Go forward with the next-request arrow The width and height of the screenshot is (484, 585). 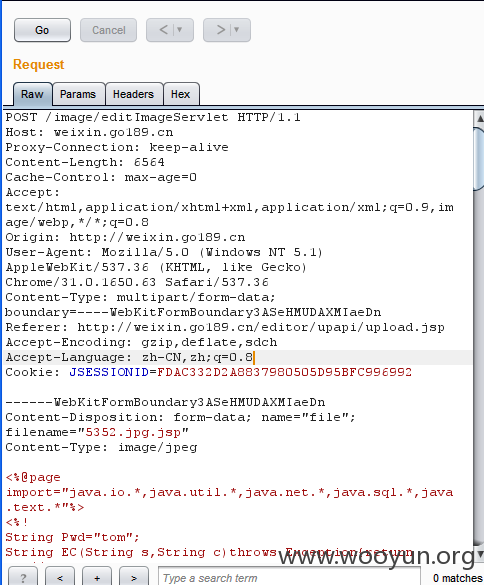pos(221,29)
